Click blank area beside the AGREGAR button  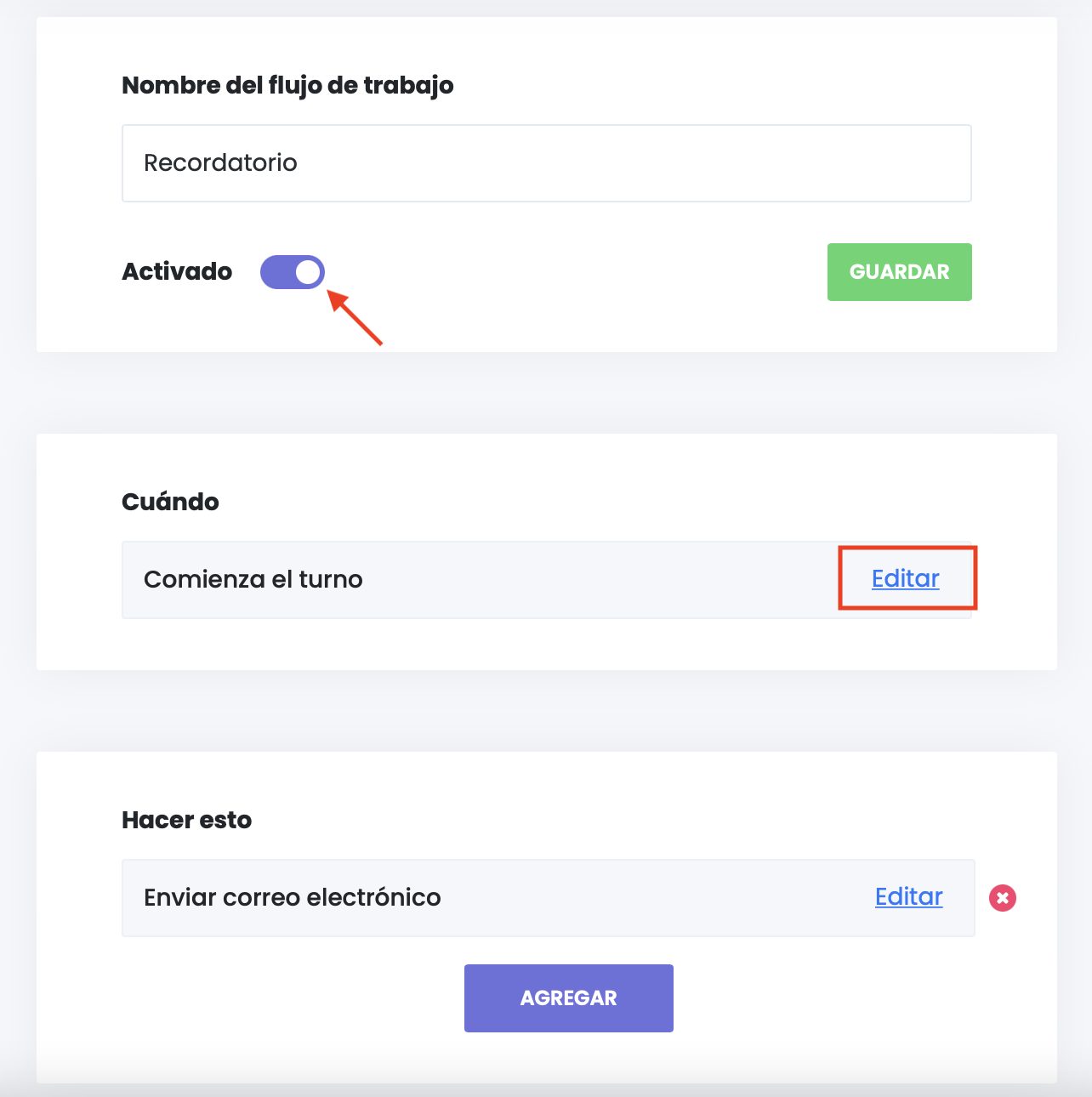tap(808, 998)
